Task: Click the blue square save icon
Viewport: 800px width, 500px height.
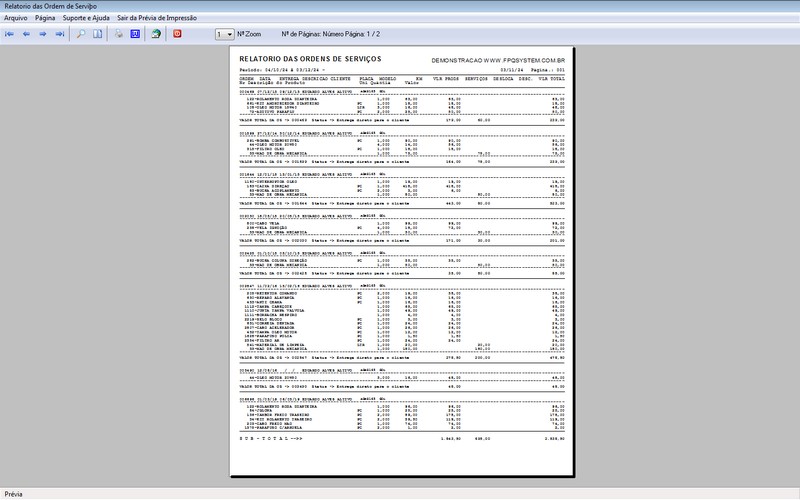Action: point(135,34)
